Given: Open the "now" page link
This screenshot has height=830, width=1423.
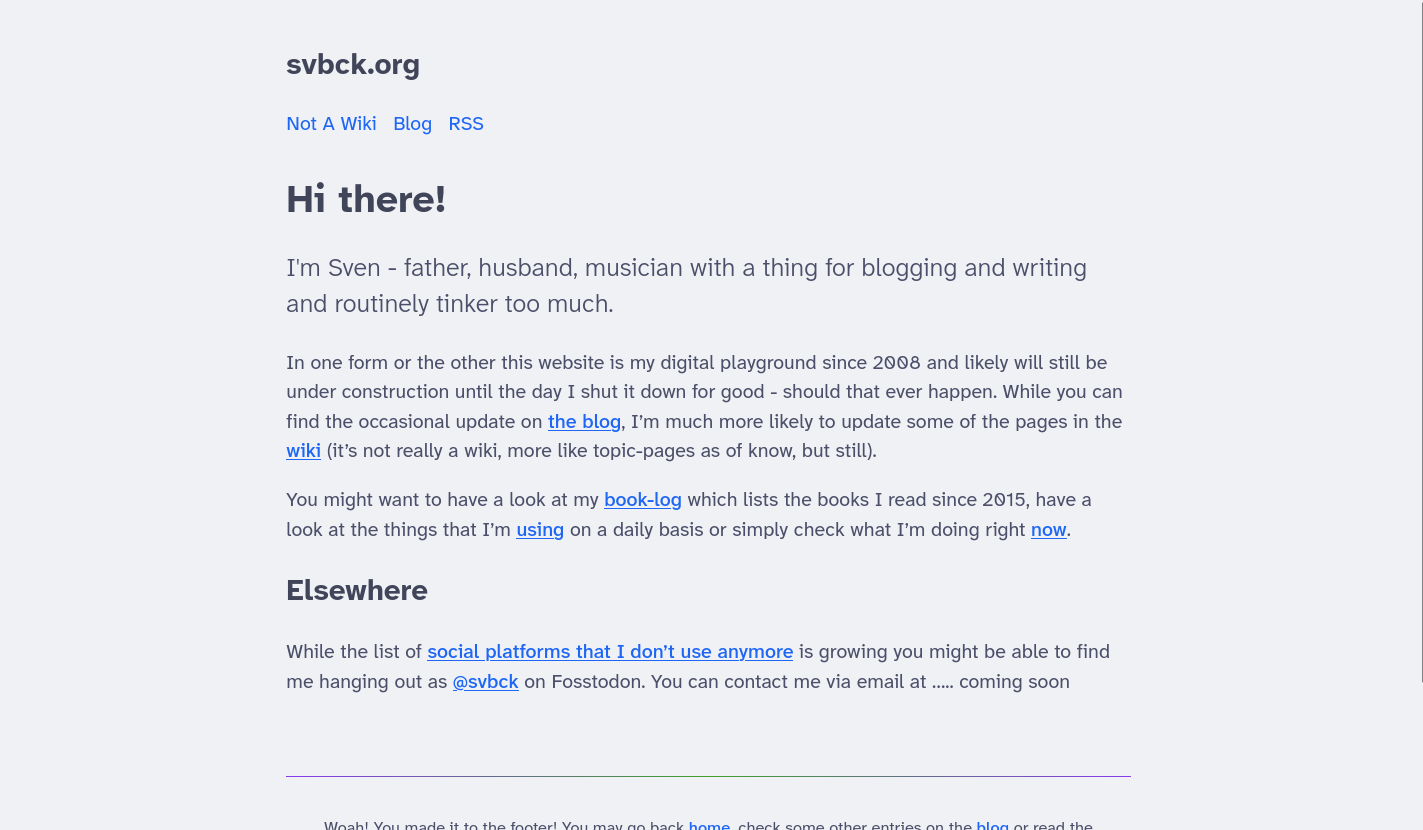Looking at the screenshot, I should (1048, 530).
